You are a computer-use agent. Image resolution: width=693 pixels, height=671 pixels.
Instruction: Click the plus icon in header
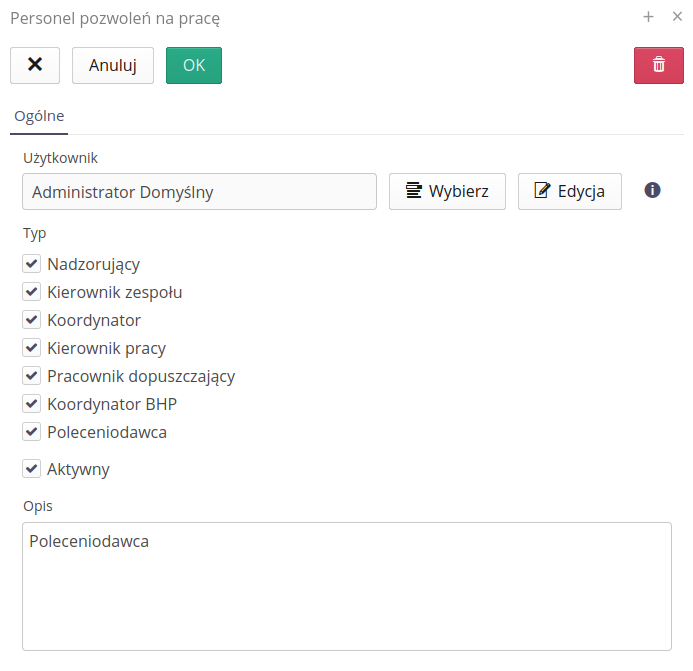point(648,17)
